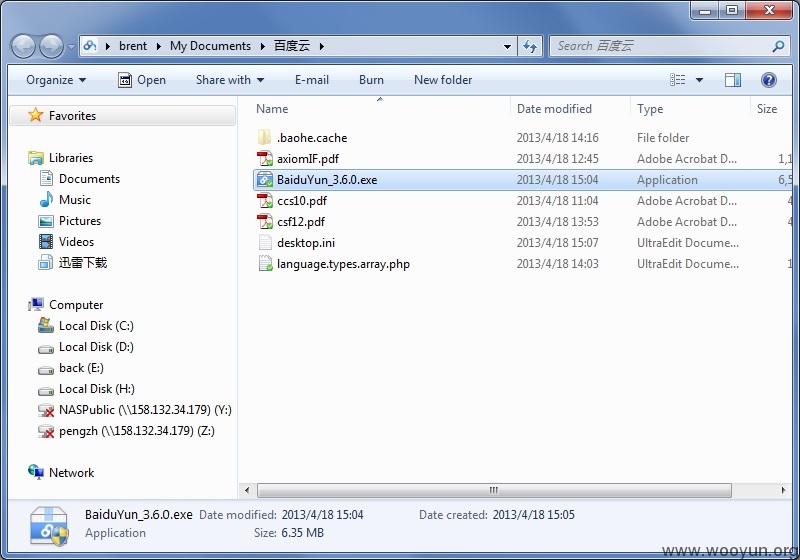Click the horizontal scrollbar thumb

click(x=494, y=491)
